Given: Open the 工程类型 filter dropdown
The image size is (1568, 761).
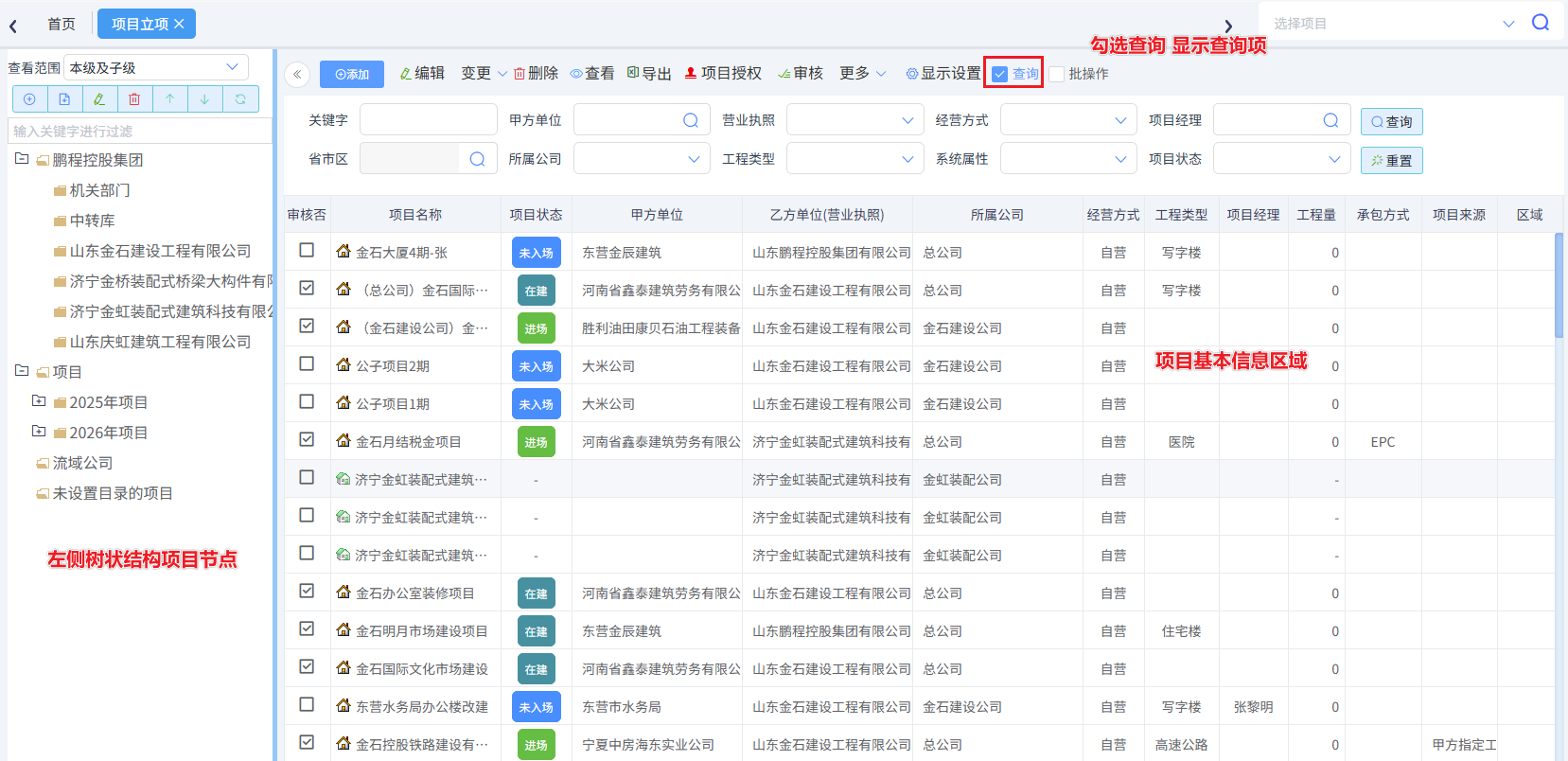Looking at the screenshot, I should (x=854, y=159).
